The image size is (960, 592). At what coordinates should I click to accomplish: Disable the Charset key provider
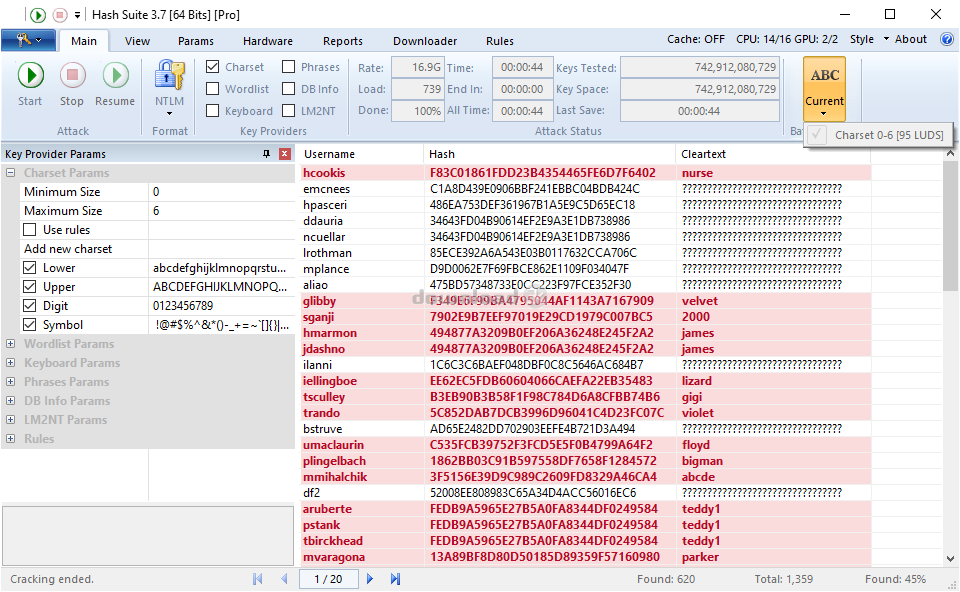point(212,67)
